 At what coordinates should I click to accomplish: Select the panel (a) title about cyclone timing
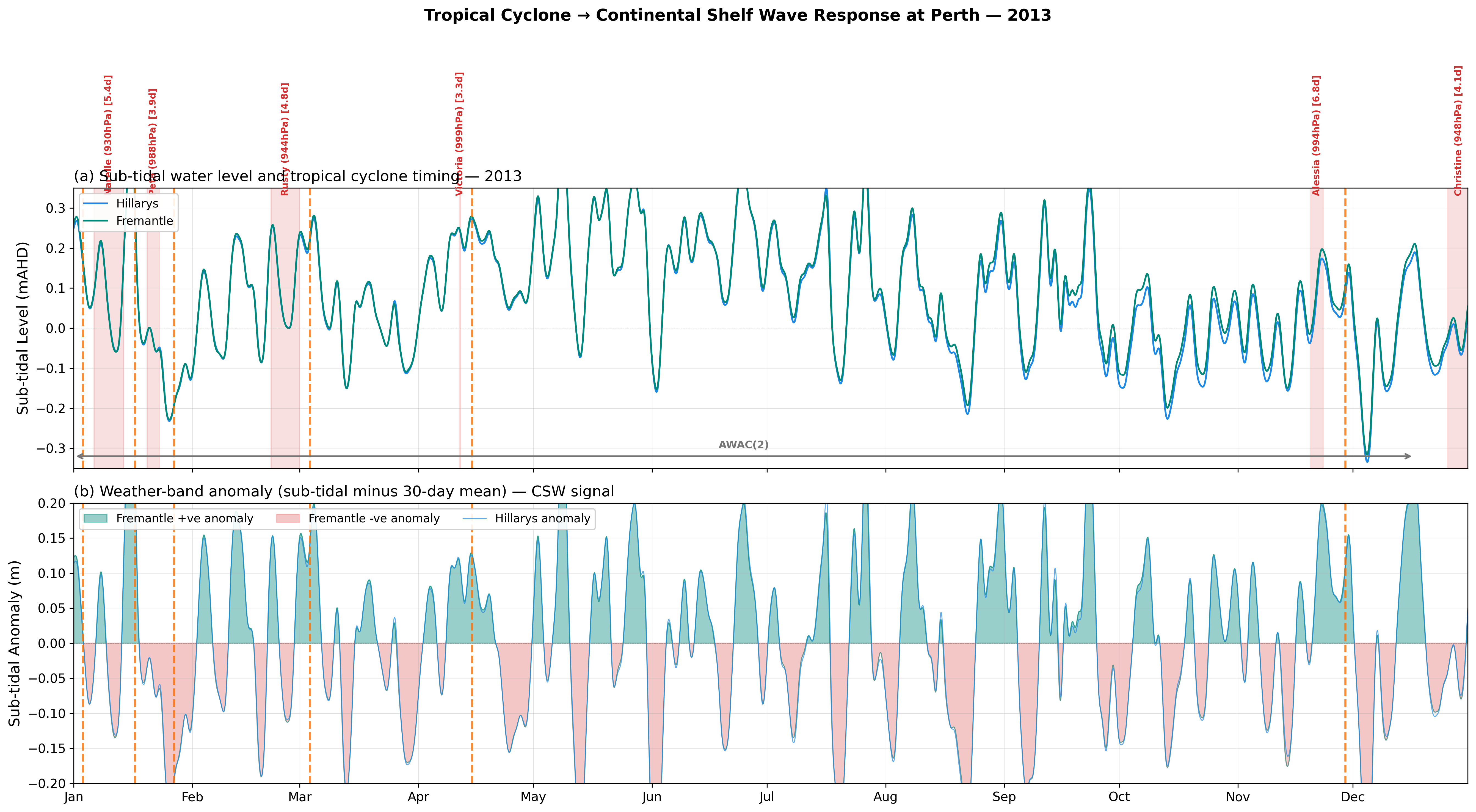pos(298,176)
